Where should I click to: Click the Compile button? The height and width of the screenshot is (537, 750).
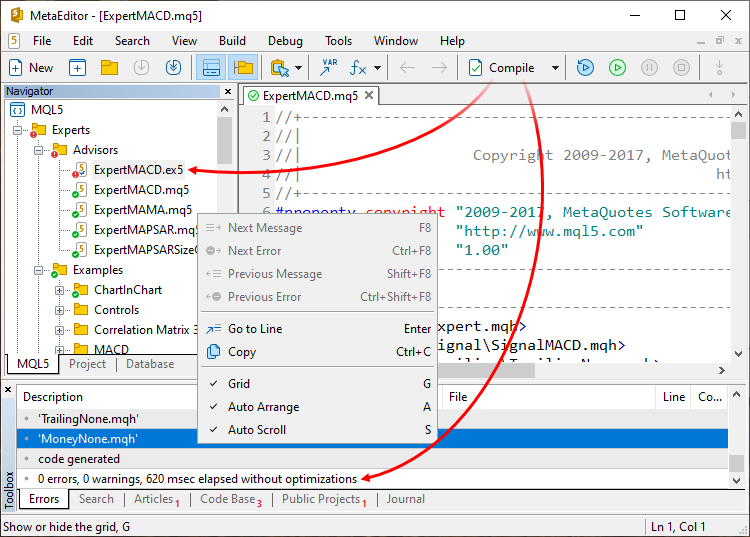point(502,68)
